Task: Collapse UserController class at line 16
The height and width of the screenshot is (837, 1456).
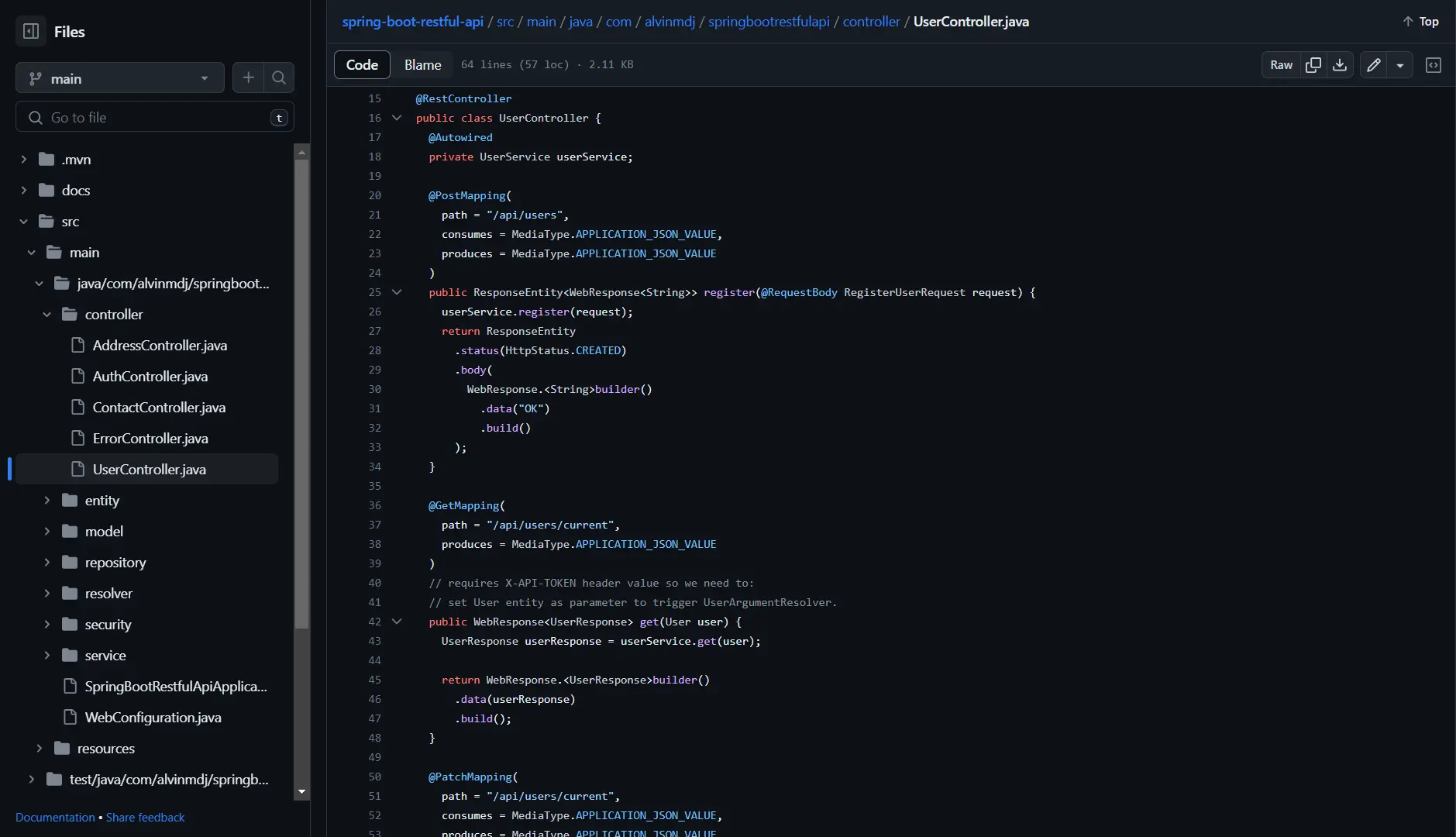Action: 397,118
